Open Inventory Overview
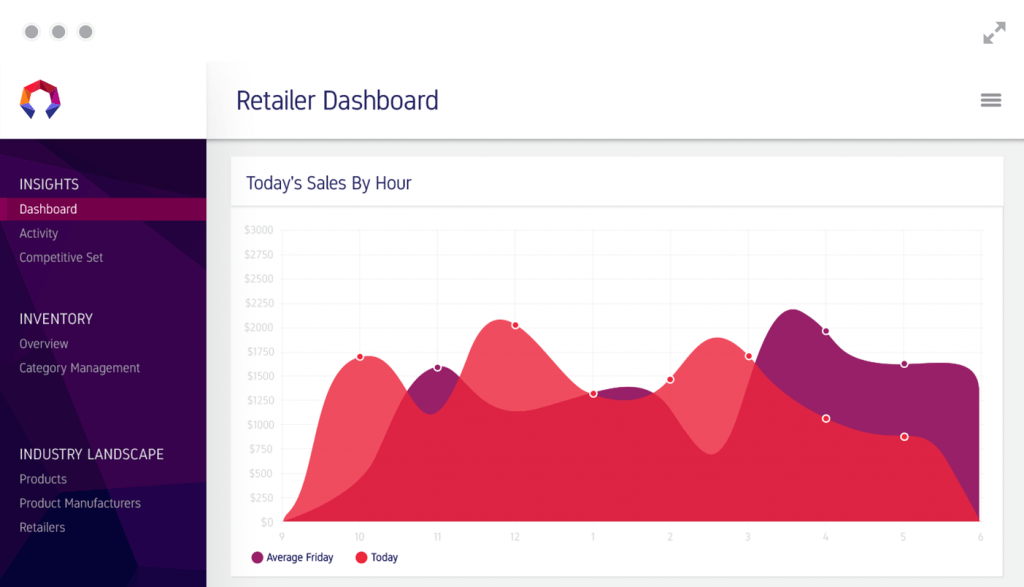Viewport: 1024px width, 587px height. [x=44, y=344]
